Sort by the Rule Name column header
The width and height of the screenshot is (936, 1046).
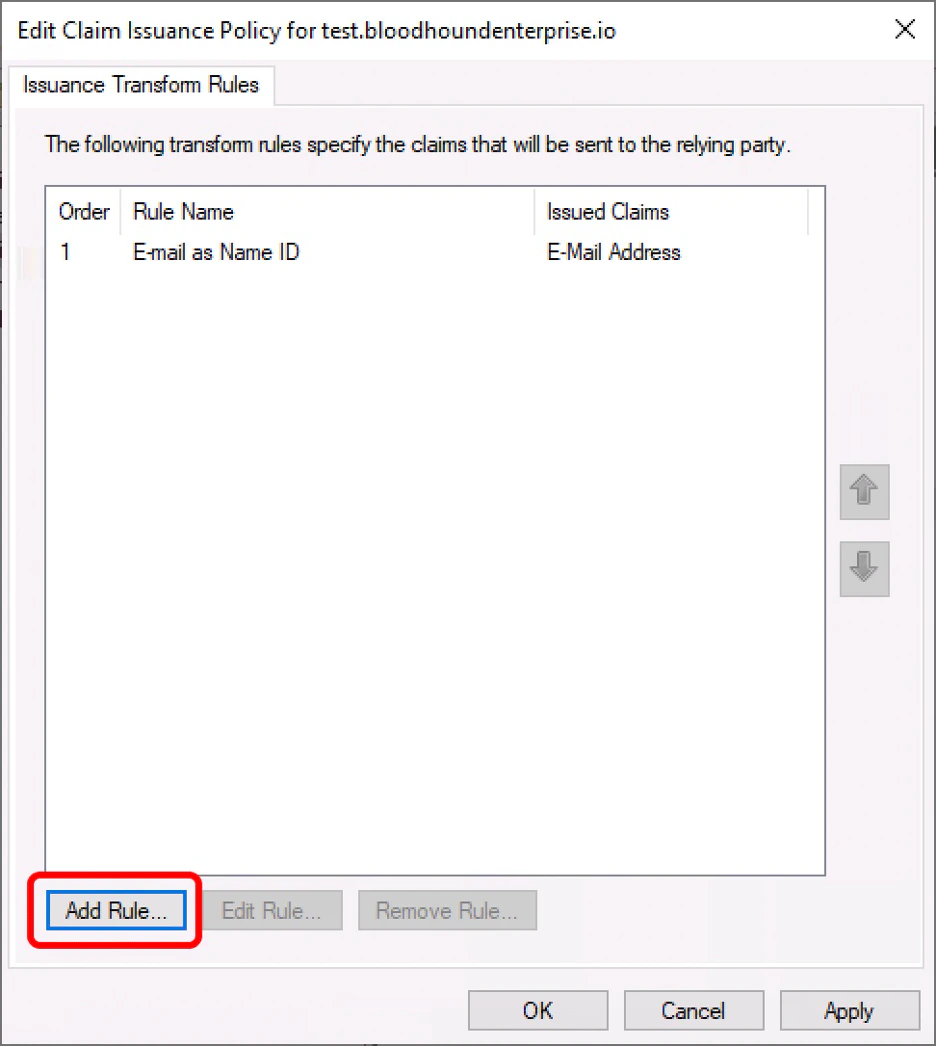coord(328,211)
